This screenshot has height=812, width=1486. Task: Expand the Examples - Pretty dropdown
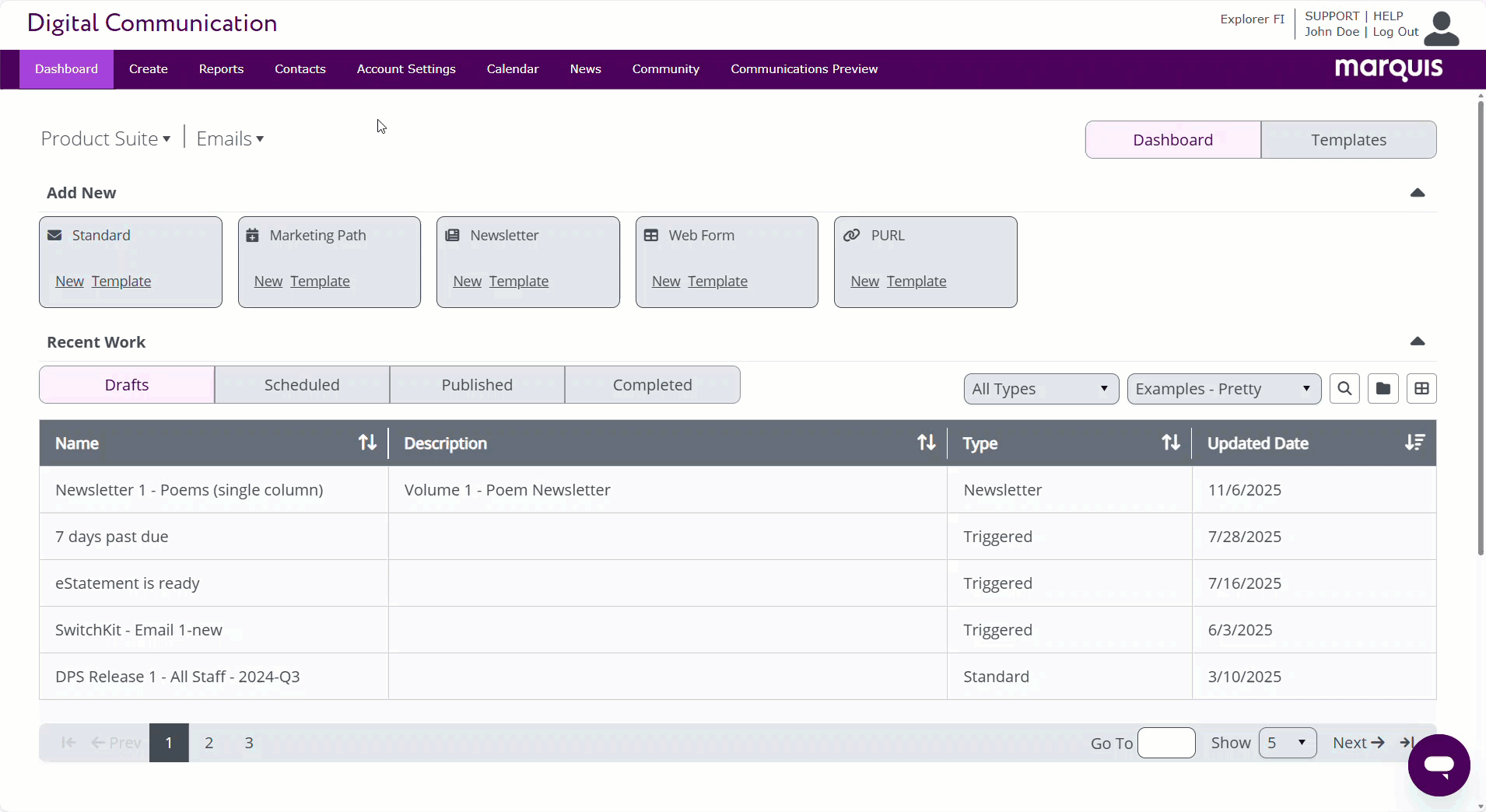coord(1223,389)
